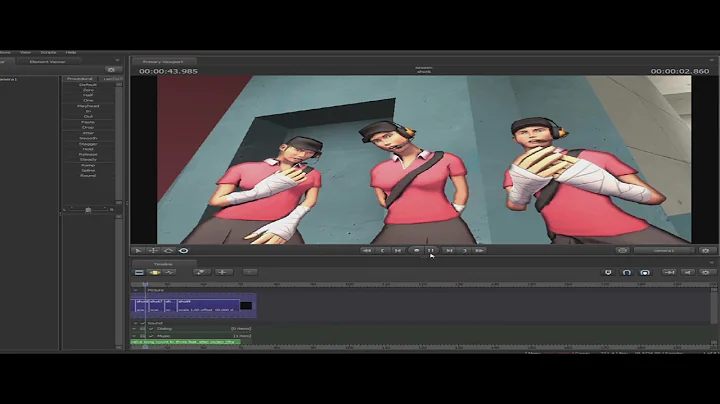
Task: Go to next clip bracket button
Action: [465, 251]
